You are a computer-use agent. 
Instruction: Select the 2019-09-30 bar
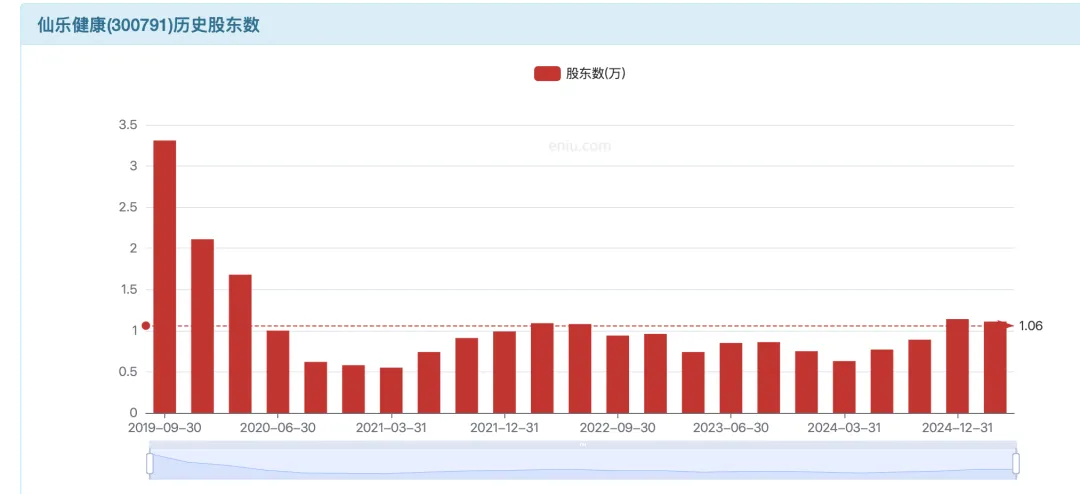(165, 277)
